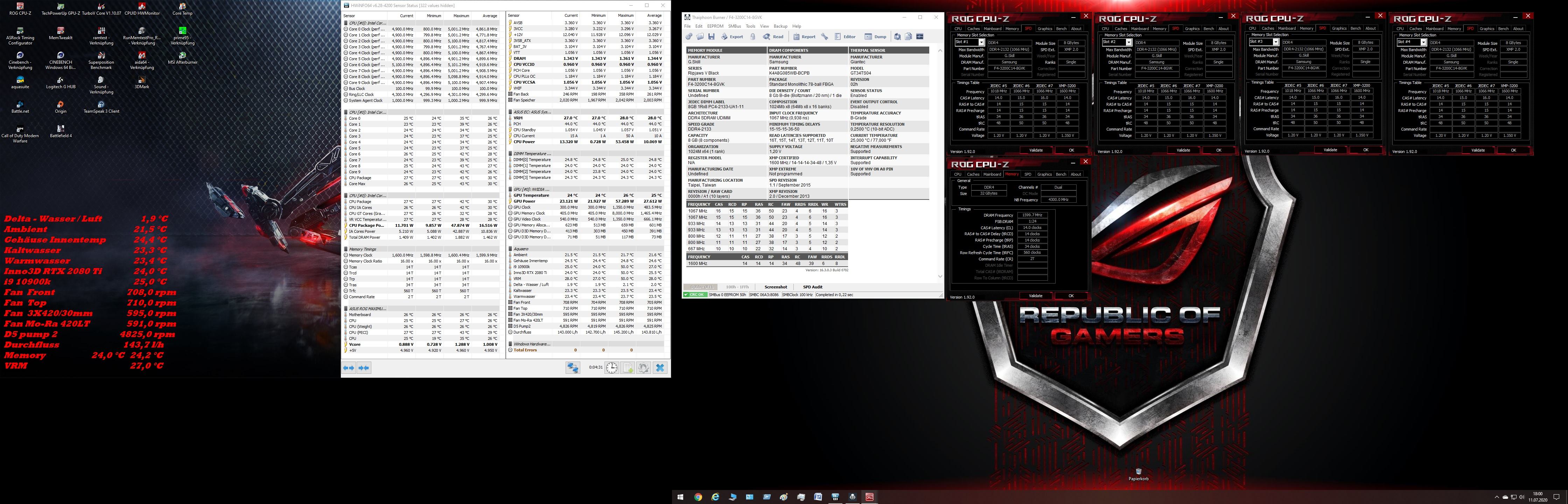Click the settings gear icon in HWiNFO bottom bar
This screenshot has width=1568, height=504.
(x=643, y=367)
